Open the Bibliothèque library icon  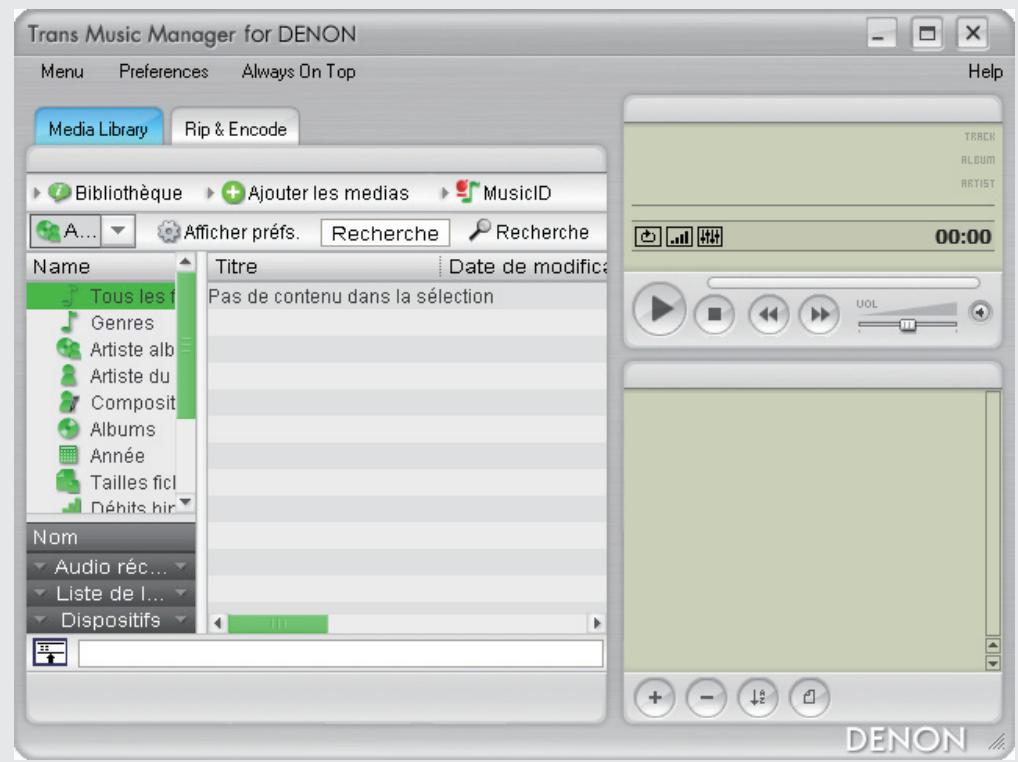click(58, 192)
